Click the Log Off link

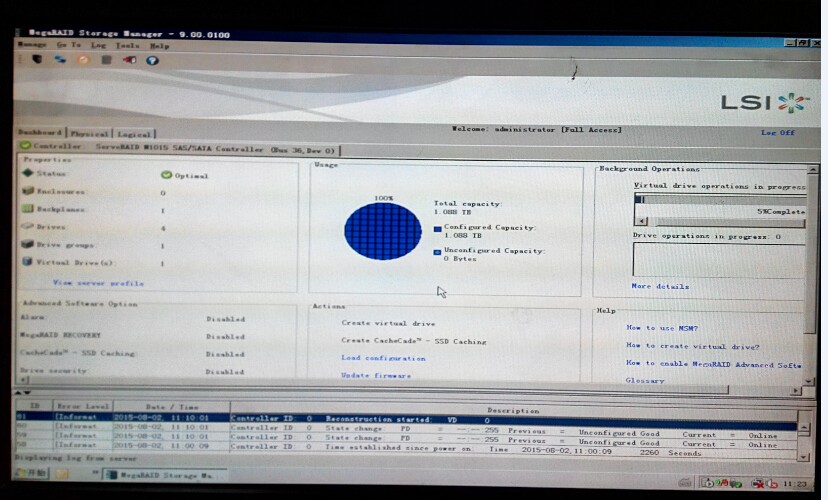click(x=778, y=132)
